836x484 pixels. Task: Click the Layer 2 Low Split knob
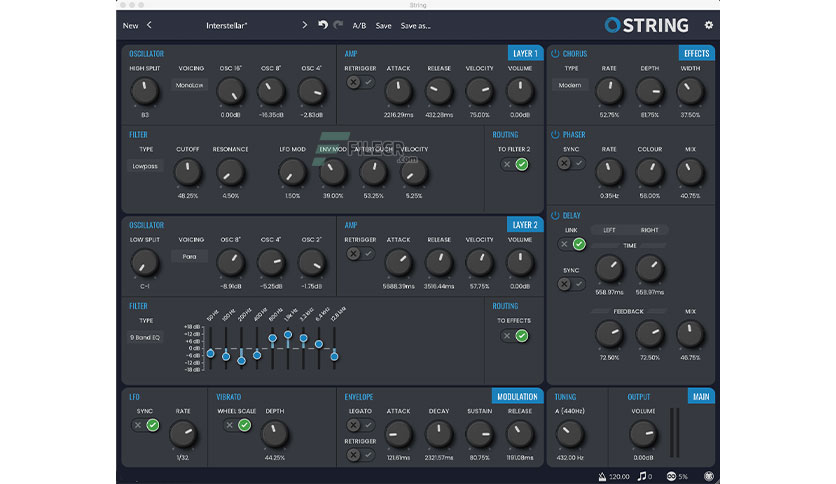(144, 263)
